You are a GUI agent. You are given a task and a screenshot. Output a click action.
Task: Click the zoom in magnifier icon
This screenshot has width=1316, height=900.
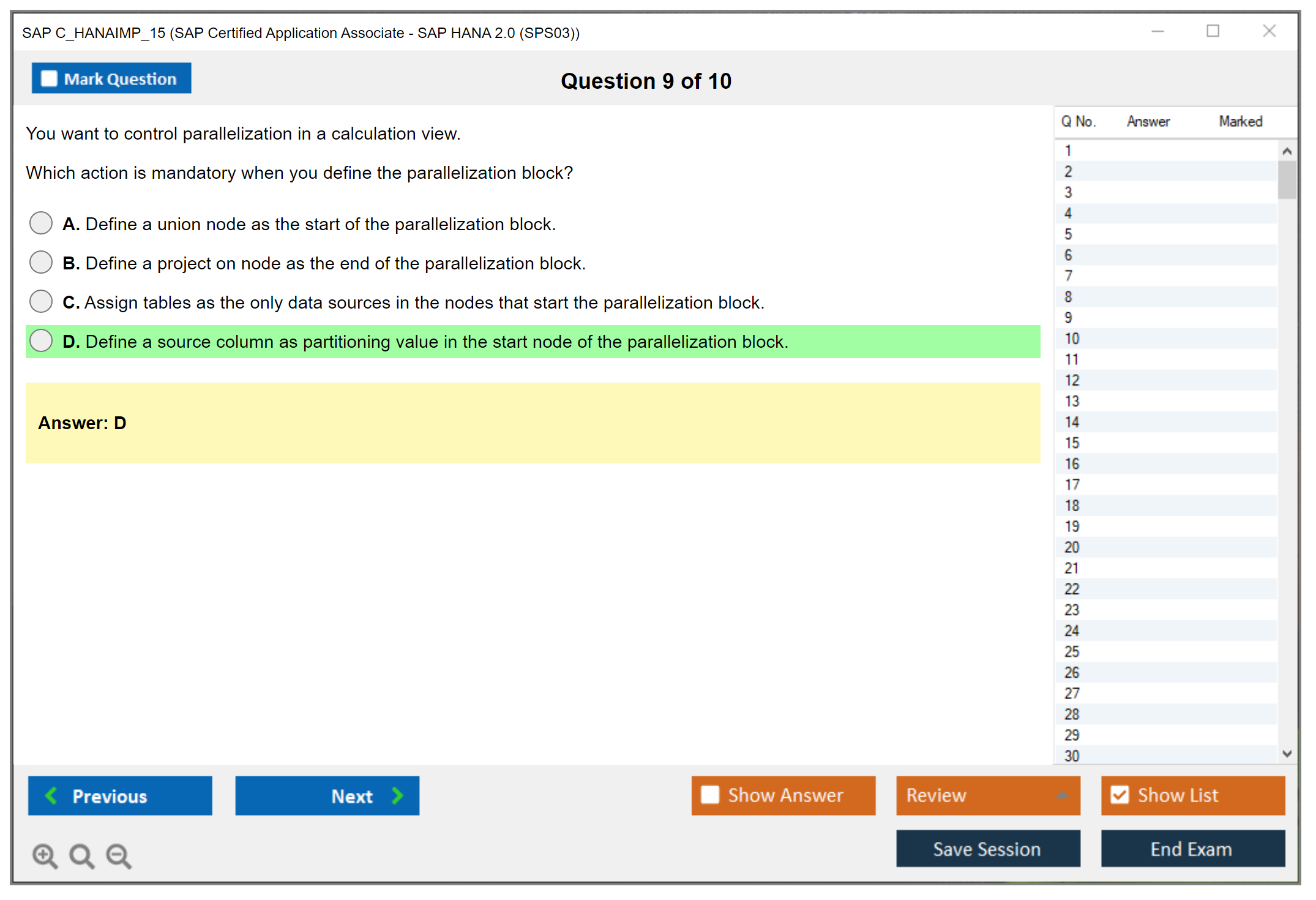[x=45, y=855]
